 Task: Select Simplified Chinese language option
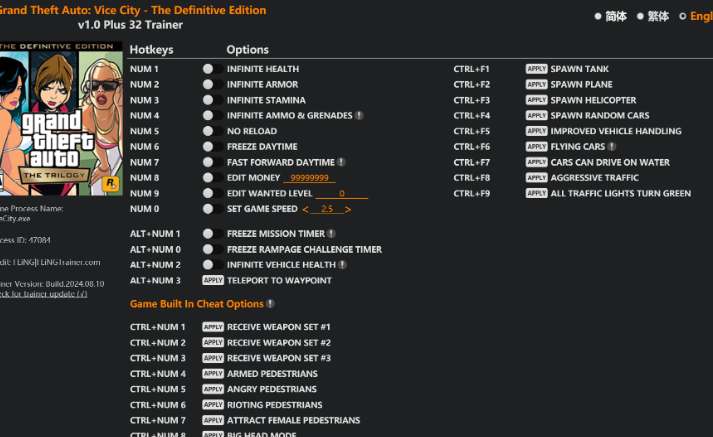tap(611, 16)
